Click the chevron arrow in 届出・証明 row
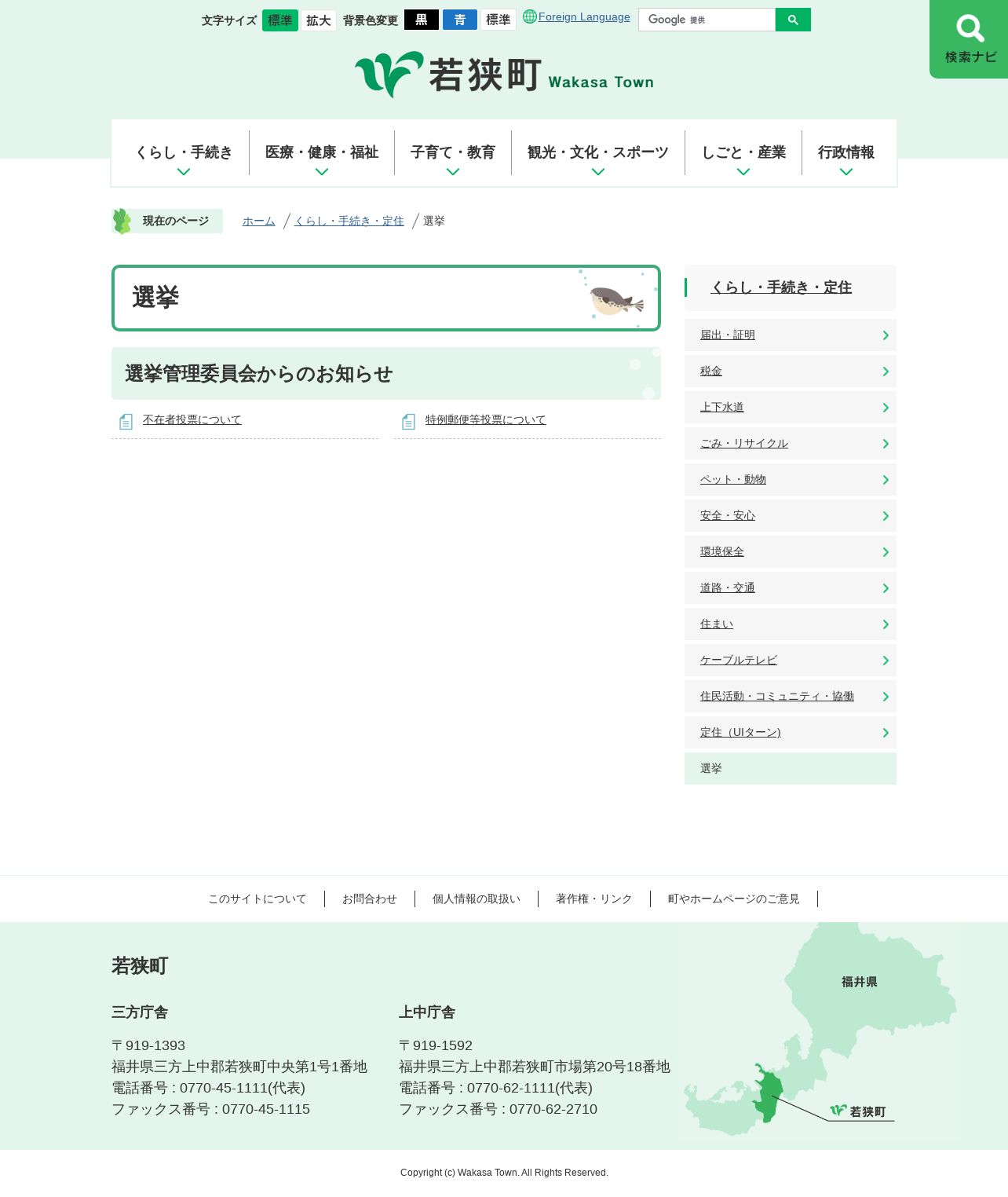1008x1197 pixels. (886, 335)
